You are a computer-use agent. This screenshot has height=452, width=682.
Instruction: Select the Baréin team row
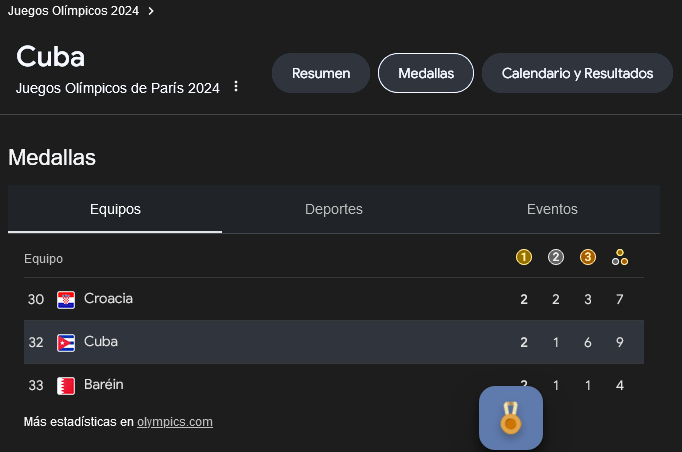point(334,385)
